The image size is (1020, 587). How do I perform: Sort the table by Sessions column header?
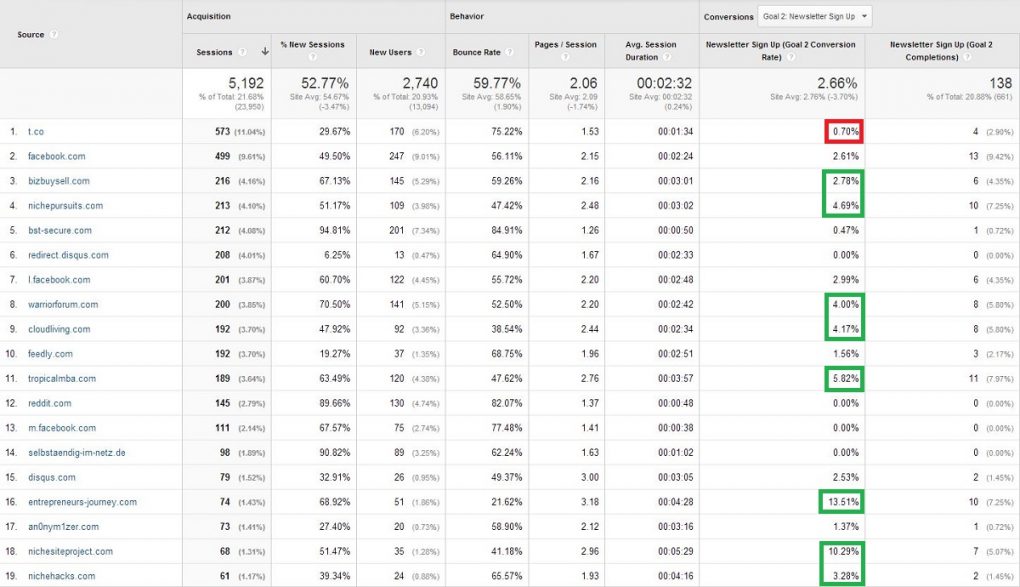214,52
